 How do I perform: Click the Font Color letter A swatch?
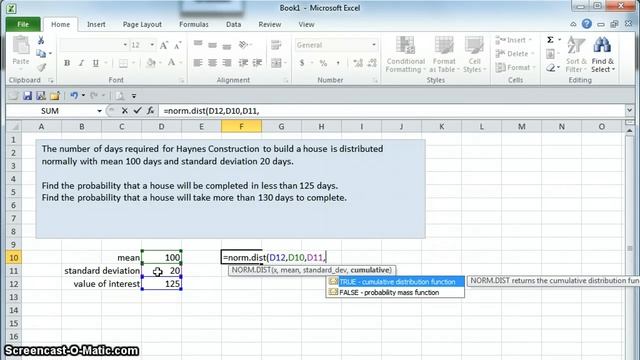pos(171,63)
